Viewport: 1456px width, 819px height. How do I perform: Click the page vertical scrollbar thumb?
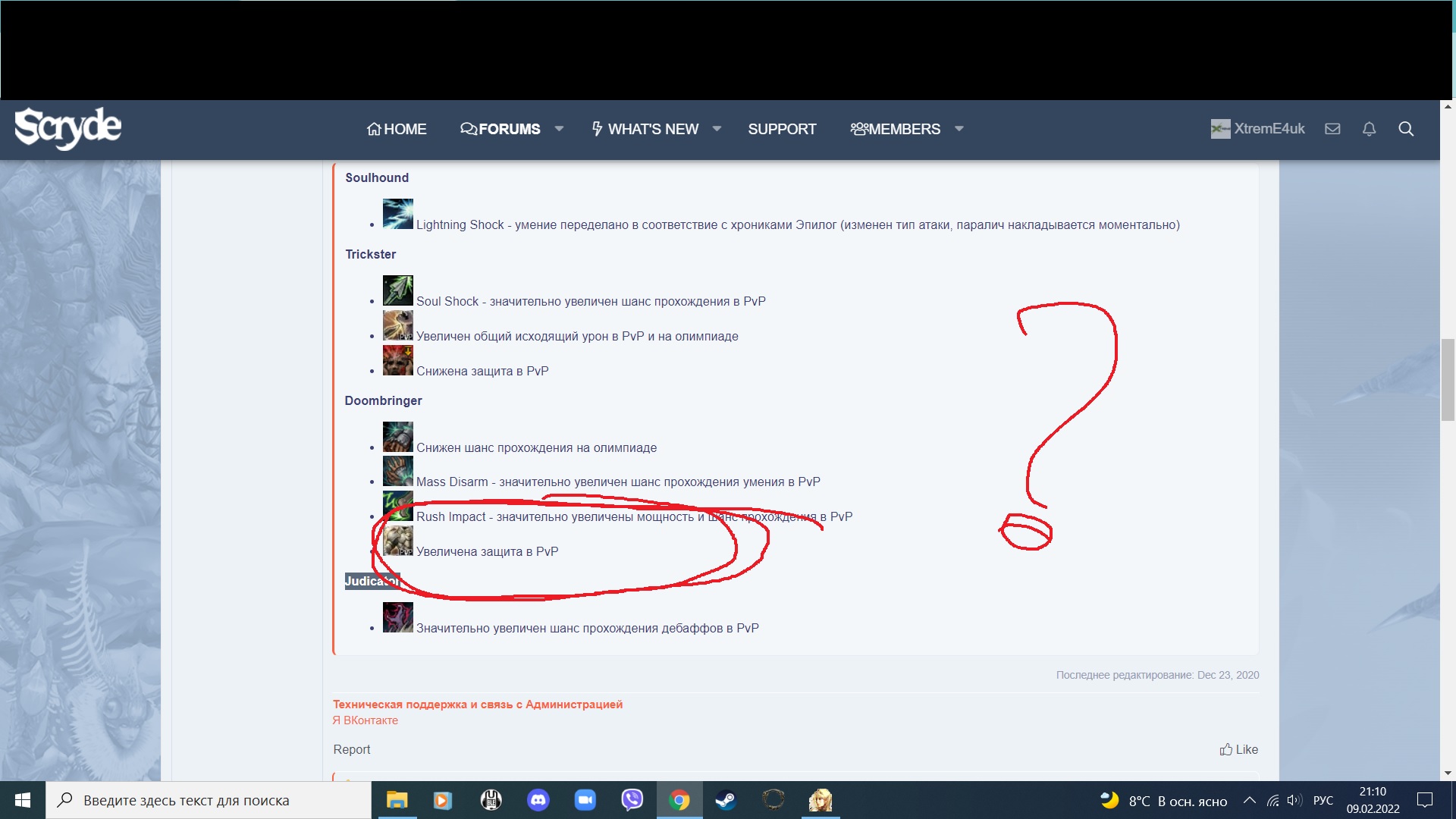tap(1448, 379)
